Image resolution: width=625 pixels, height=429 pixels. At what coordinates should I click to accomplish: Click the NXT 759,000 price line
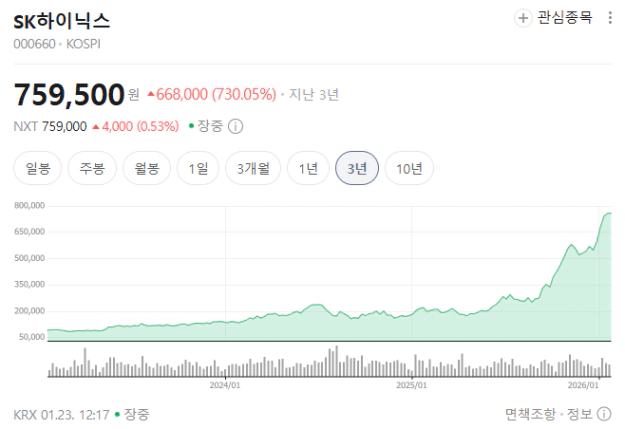[50, 127]
